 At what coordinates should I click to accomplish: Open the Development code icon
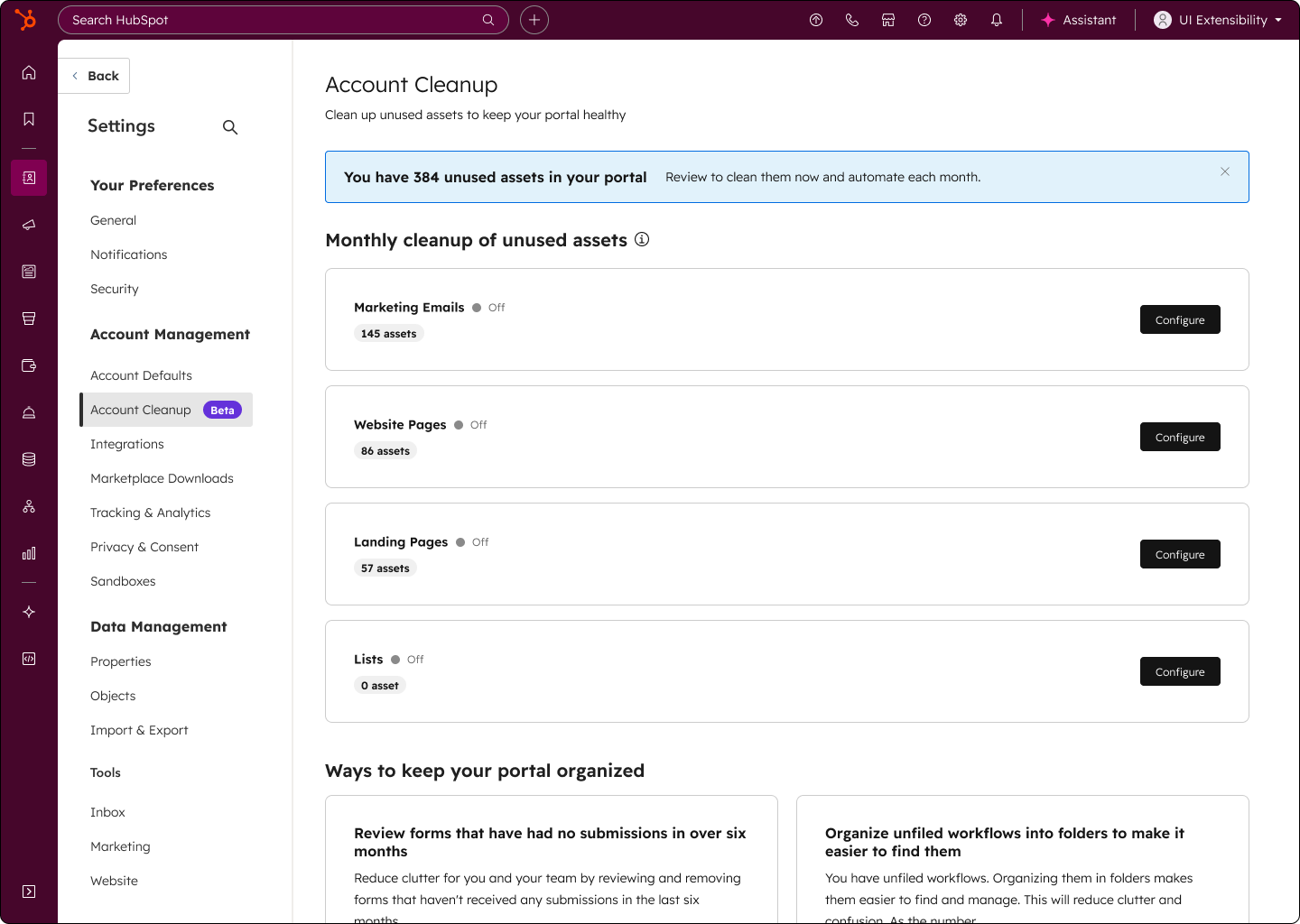pos(29,659)
